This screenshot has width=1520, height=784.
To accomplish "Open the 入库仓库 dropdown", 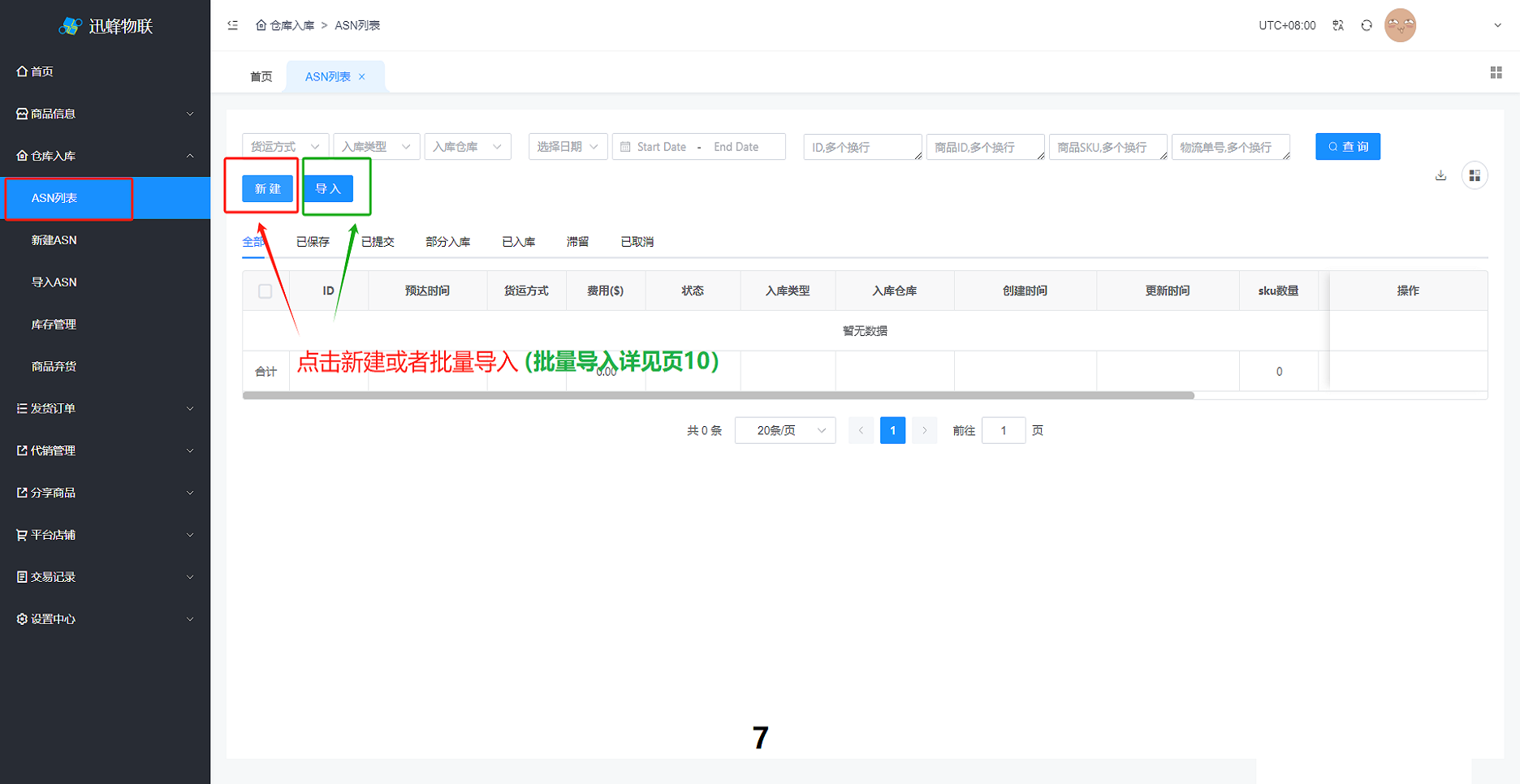I will 468,147.
